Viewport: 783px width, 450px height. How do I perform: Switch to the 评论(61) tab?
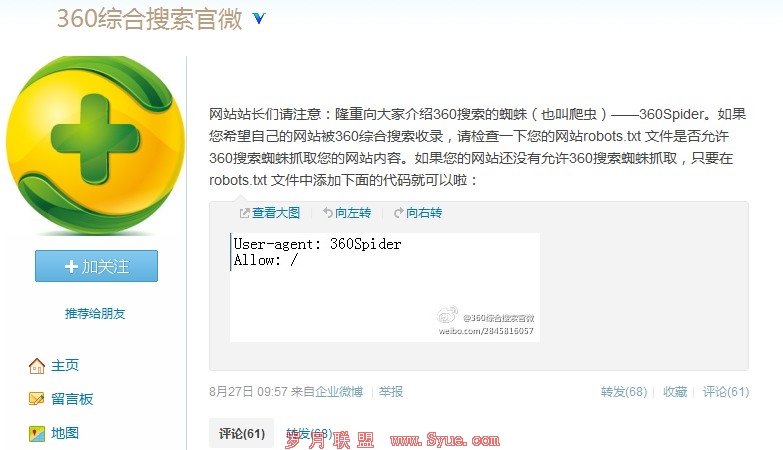(x=242, y=433)
